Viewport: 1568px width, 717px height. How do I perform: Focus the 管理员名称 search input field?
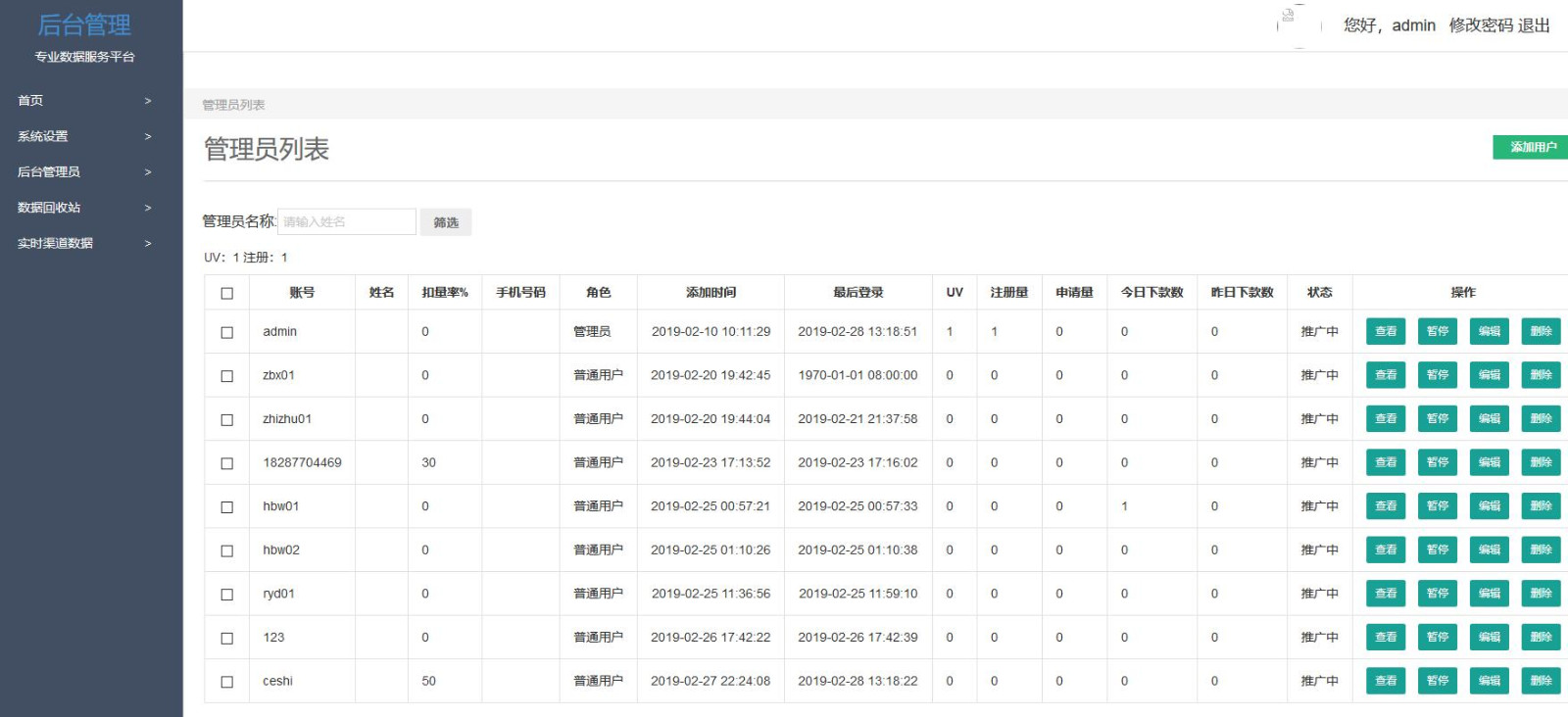pos(347,222)
